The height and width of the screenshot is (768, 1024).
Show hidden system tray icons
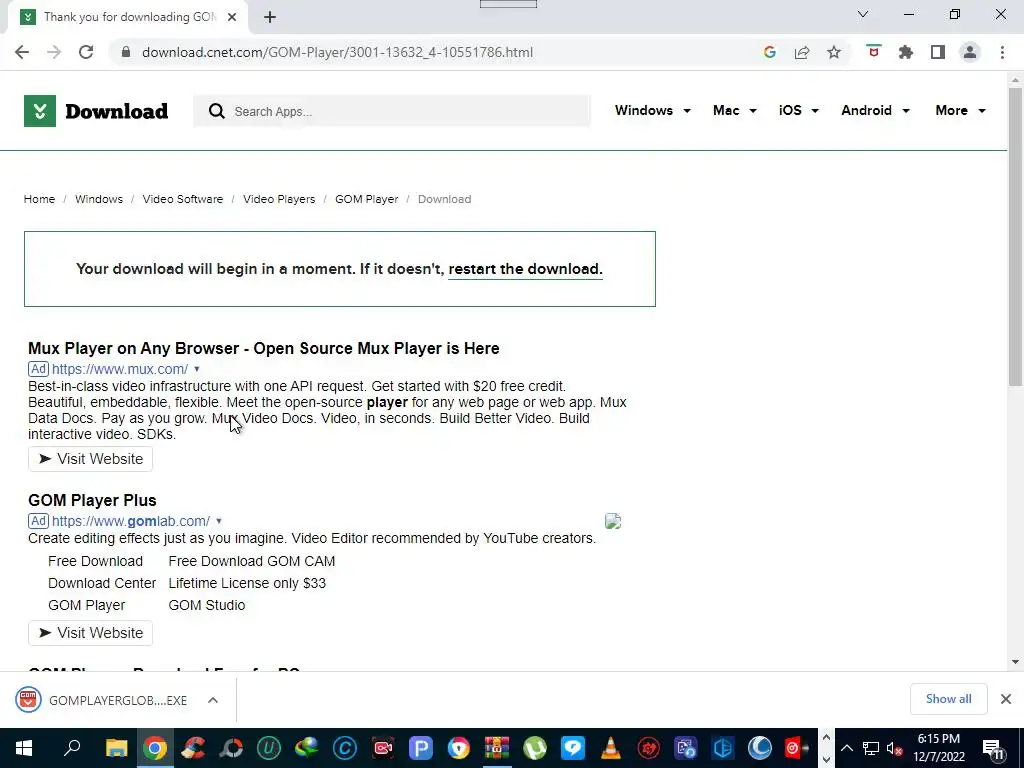click(x=846, y=748)
